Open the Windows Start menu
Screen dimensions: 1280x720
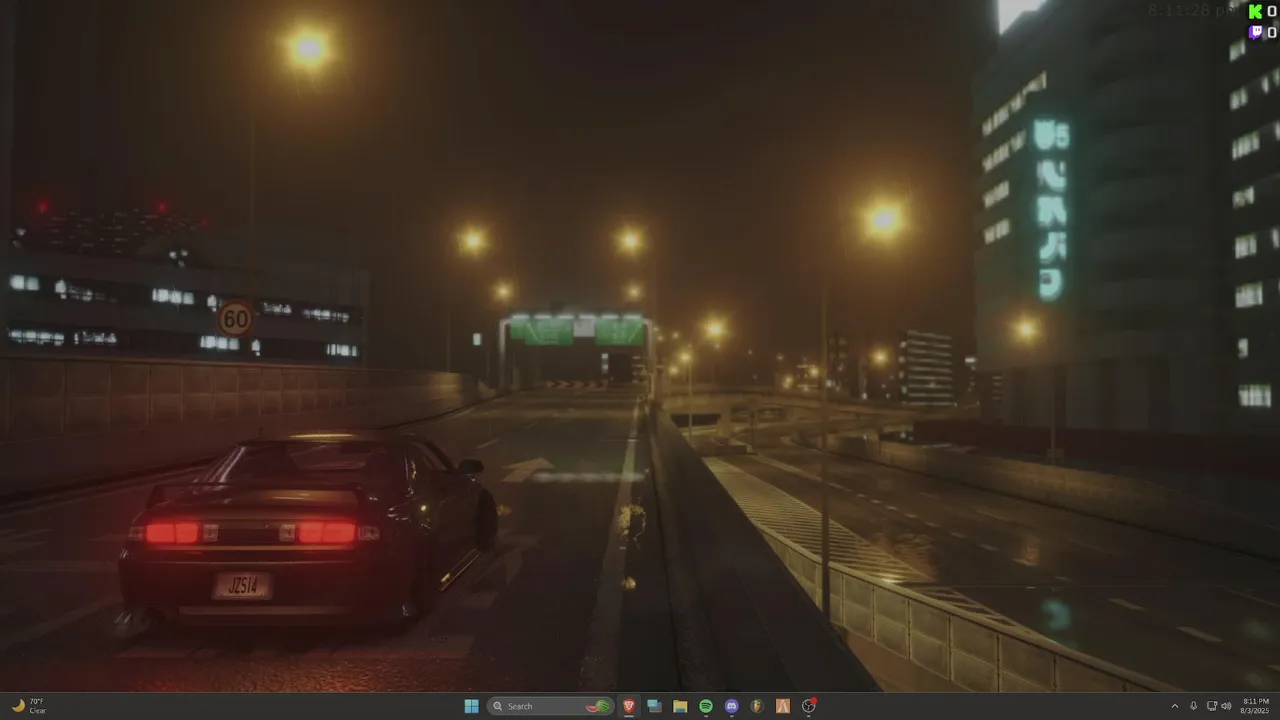coord(471,706)
